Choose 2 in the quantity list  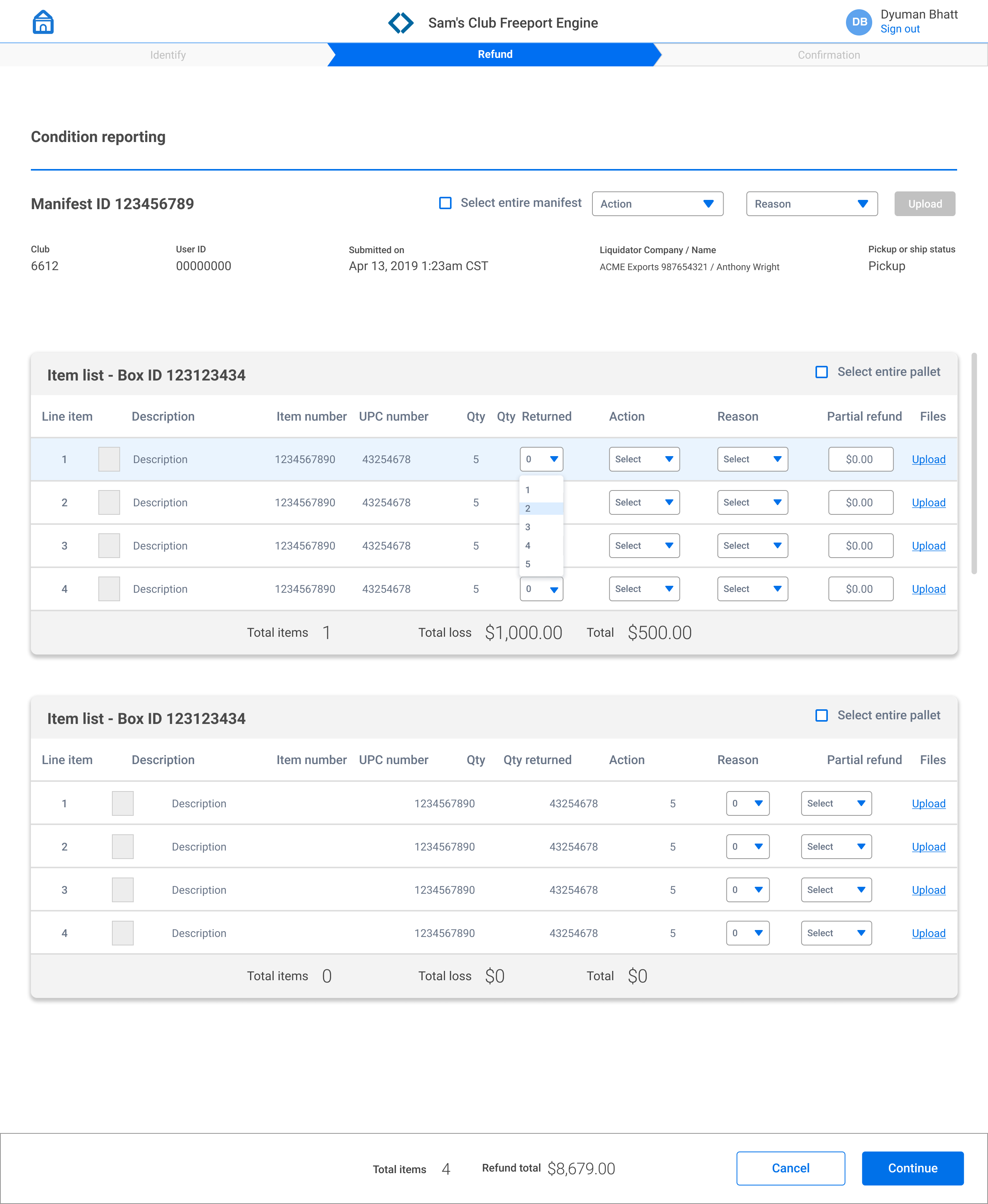click(x=541, y=509)
